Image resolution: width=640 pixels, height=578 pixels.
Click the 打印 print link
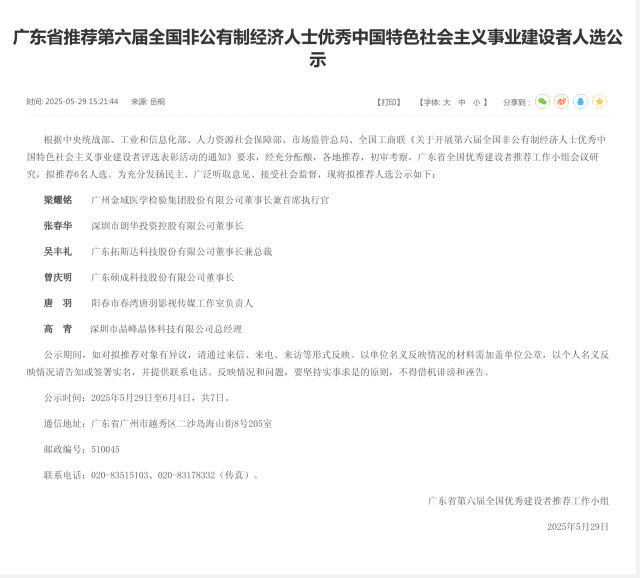[389, 102]
